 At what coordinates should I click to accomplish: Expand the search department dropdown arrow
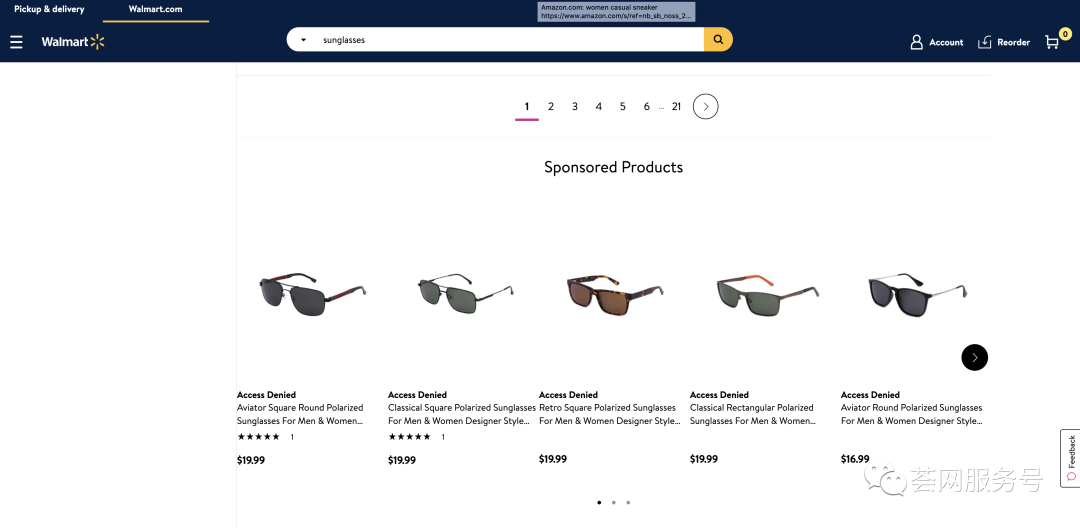coord(303,40)
